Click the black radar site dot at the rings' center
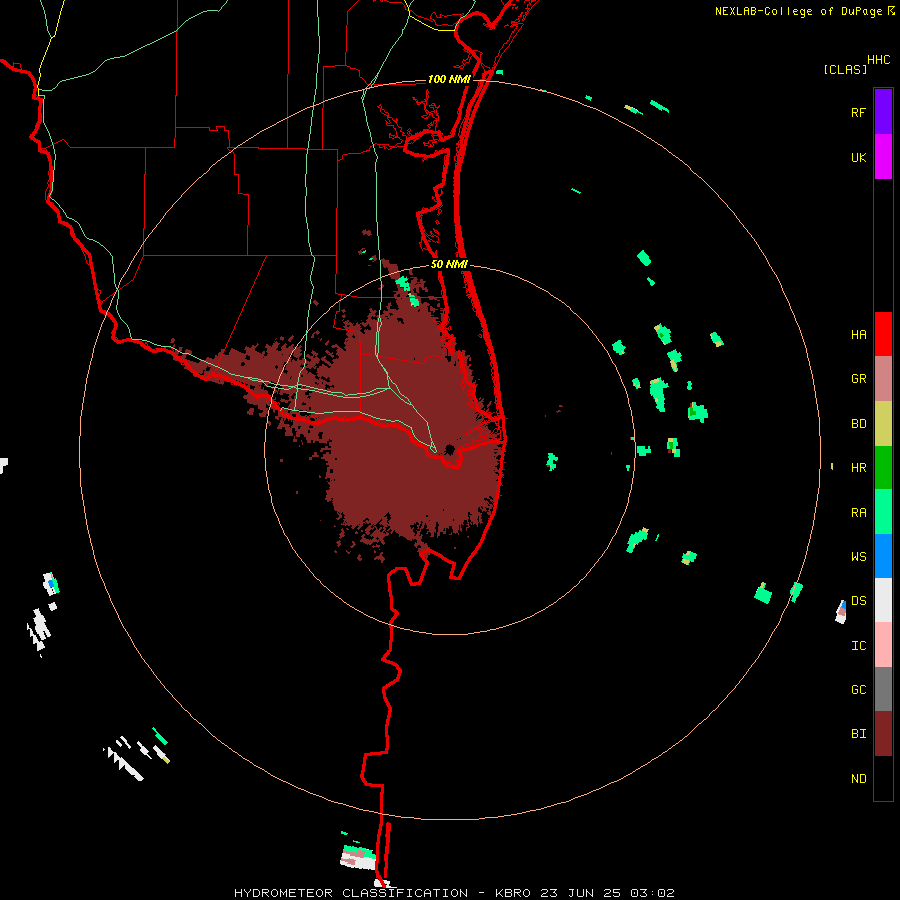 (x=449, y=449)
